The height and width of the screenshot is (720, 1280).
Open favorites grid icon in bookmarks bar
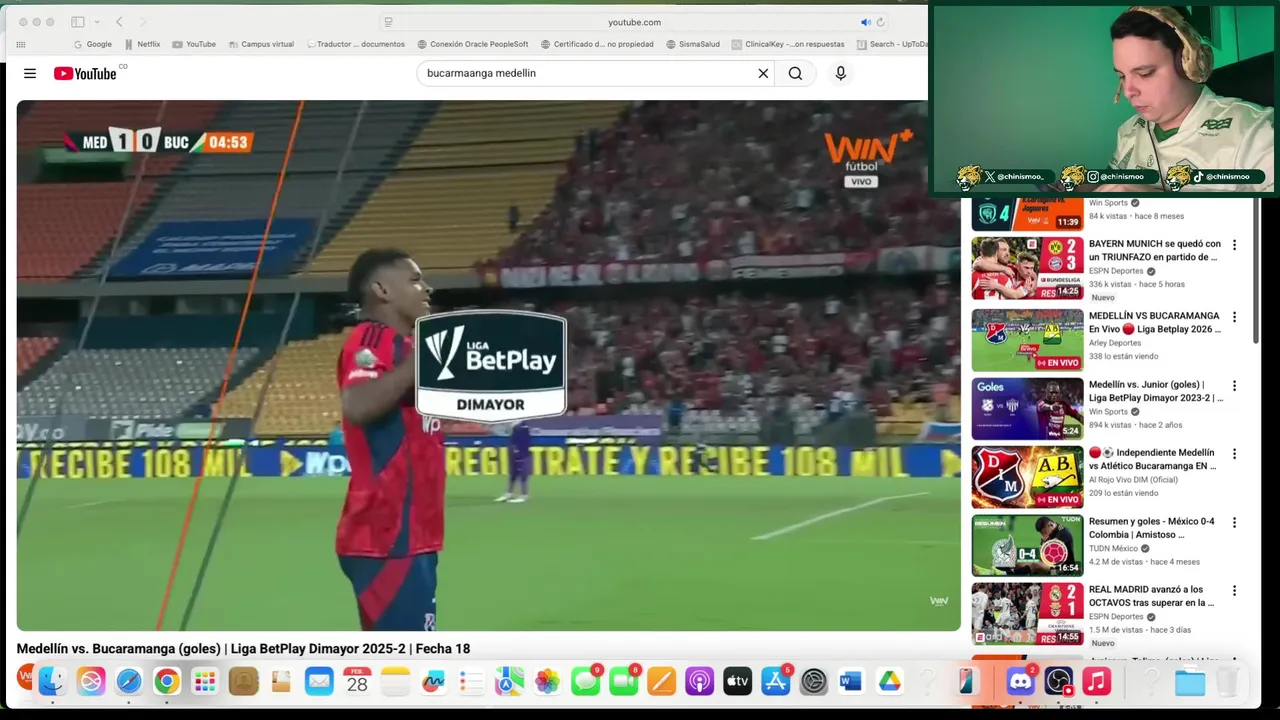(21, 44)
